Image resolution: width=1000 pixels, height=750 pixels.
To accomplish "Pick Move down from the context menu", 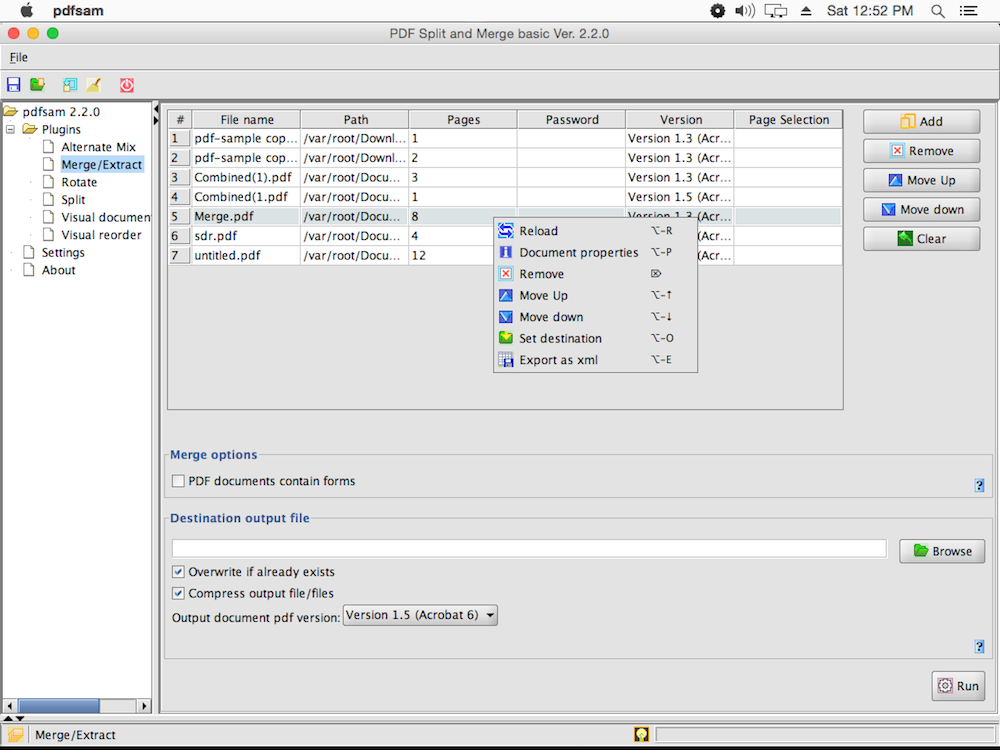I will pos(595,317).
